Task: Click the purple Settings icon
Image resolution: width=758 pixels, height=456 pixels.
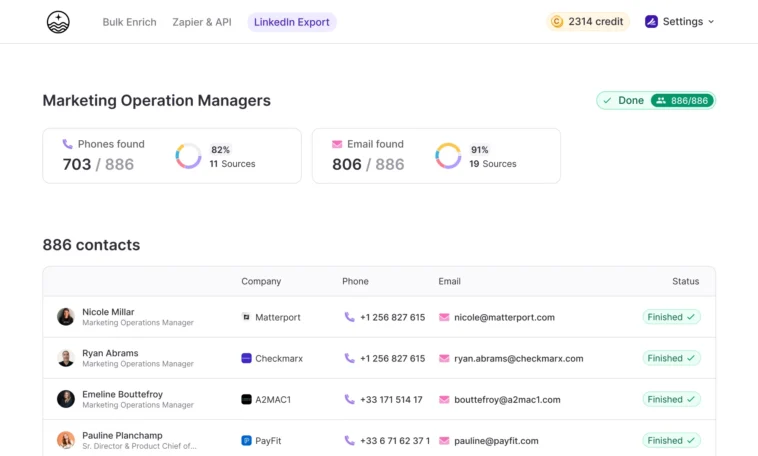Action: tap(651, 22)
